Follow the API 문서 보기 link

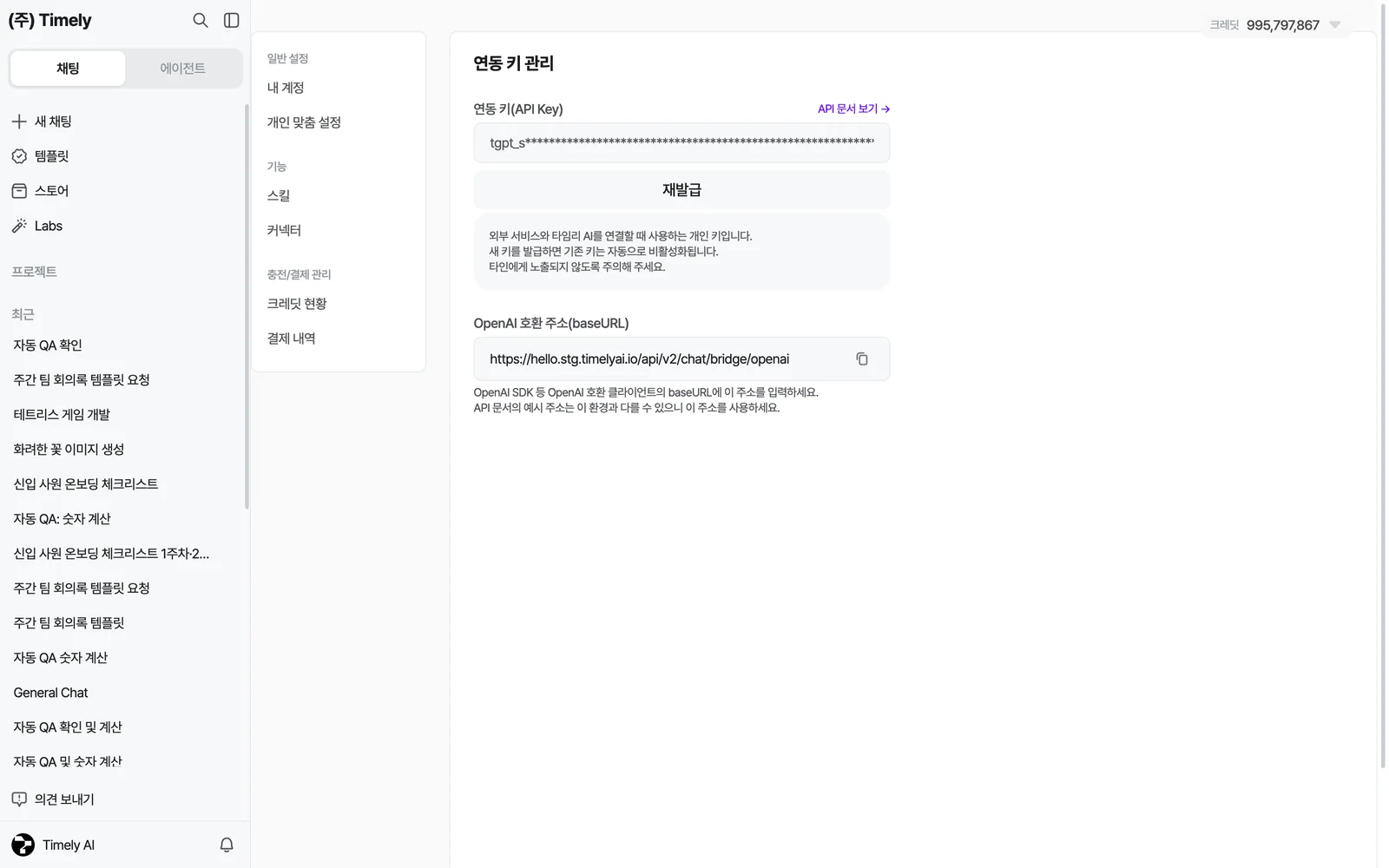(x=853, y=108)
